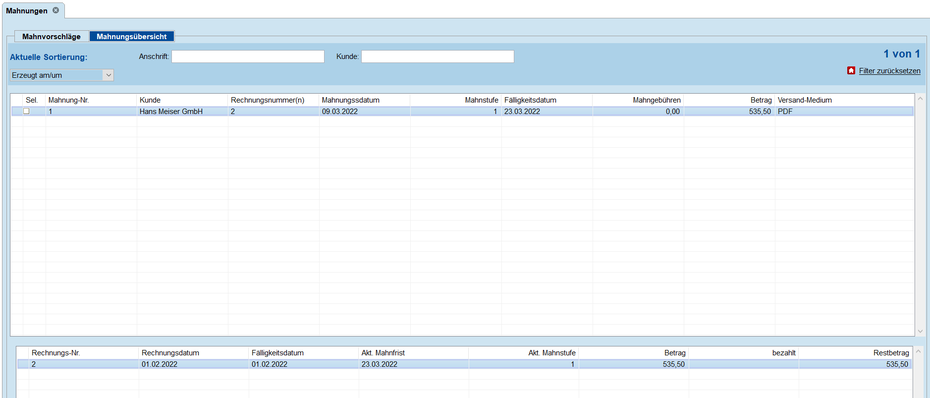Click the scroll down arrow of the upper table

[920, 331]
